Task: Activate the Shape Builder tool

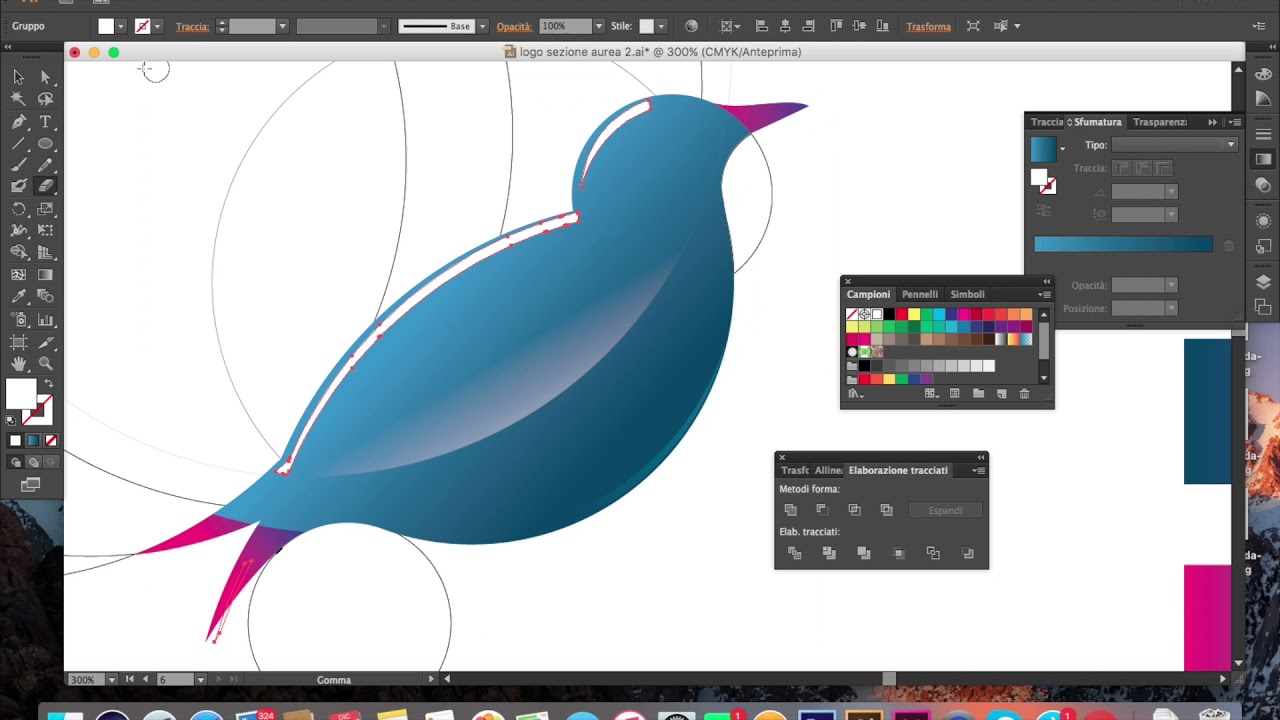Action: [x=19, y=252]
